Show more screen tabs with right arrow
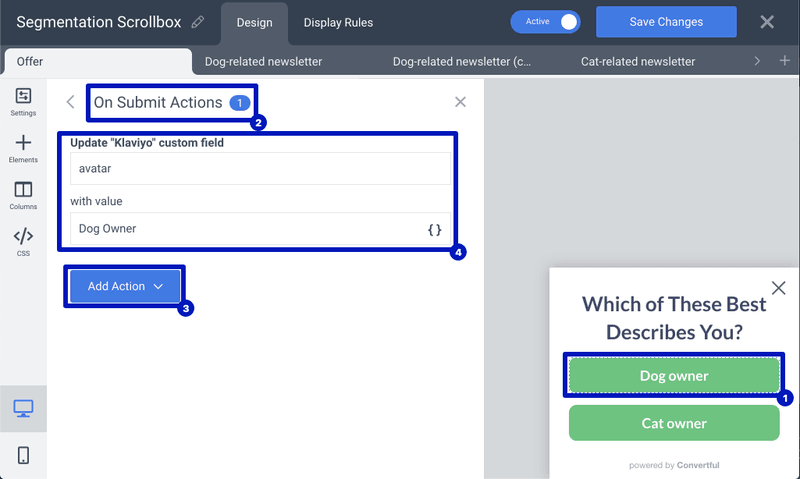Viewport: 800px width, 479px height. pos(757,61)
